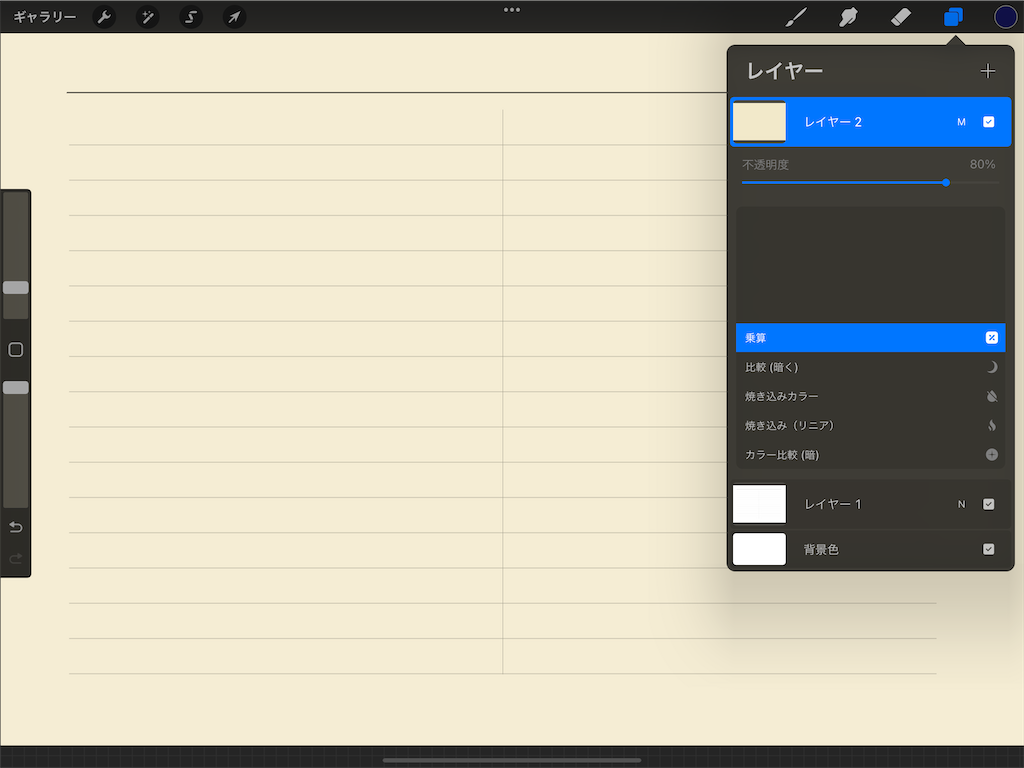This screenshot has width=1024, height=768.
Task: Choose 比較 (暗く) blend mode
Action: click(x=870, y=367)
